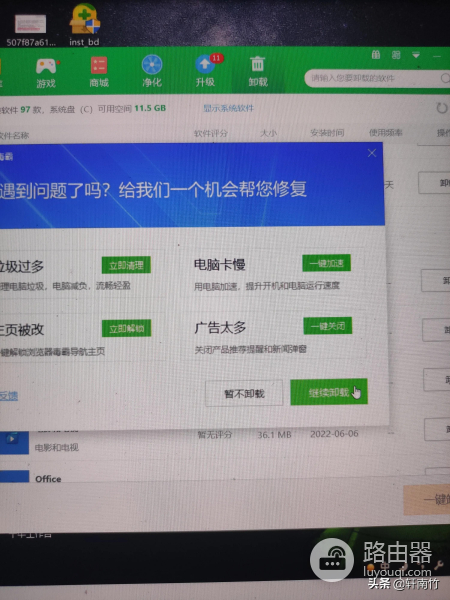The height and width of the screenshot is (600, 450).
Task: Click the grid skin icon in title bar
Action: [x=396, y=55]
